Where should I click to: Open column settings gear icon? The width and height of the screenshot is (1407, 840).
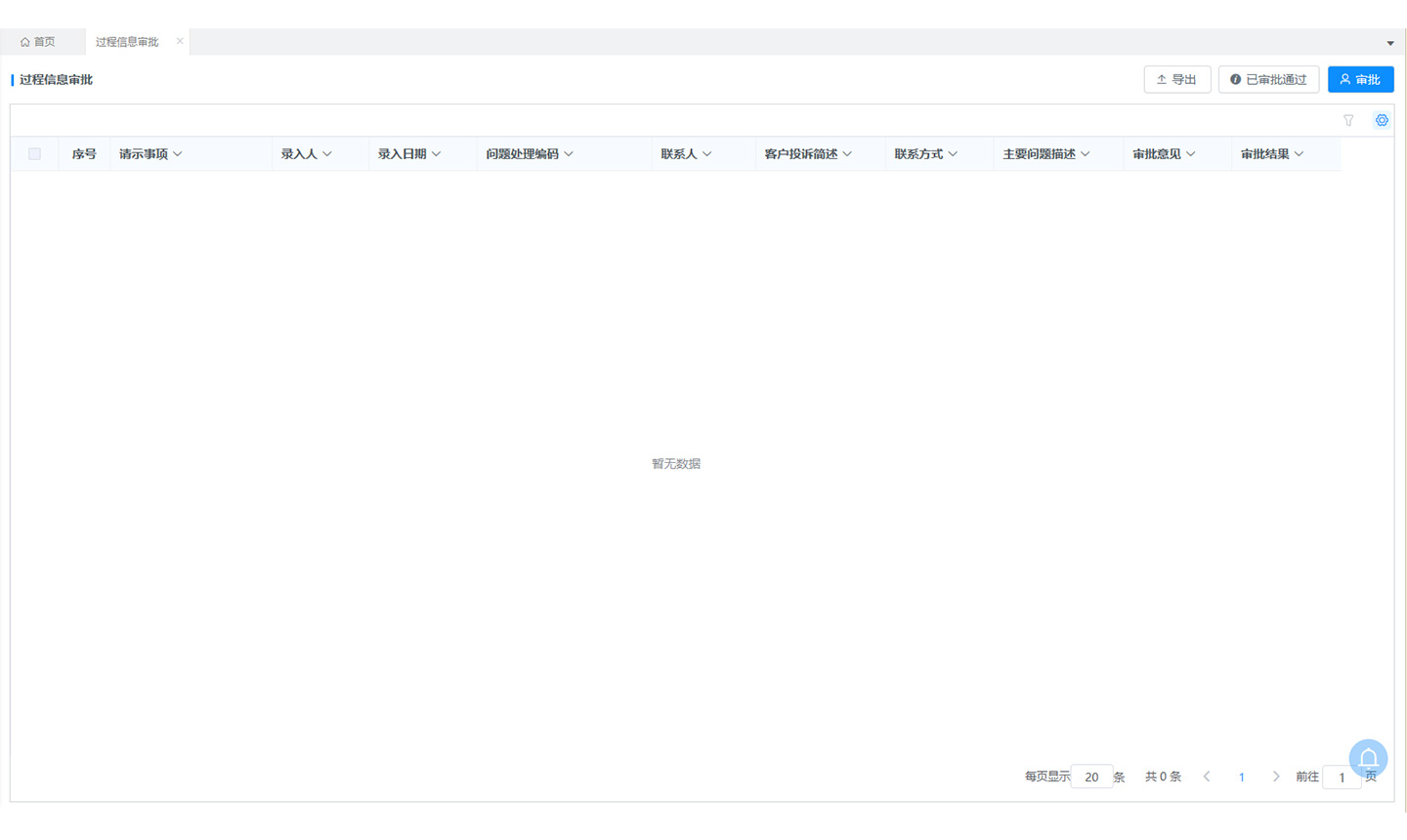pos(1382,120)
